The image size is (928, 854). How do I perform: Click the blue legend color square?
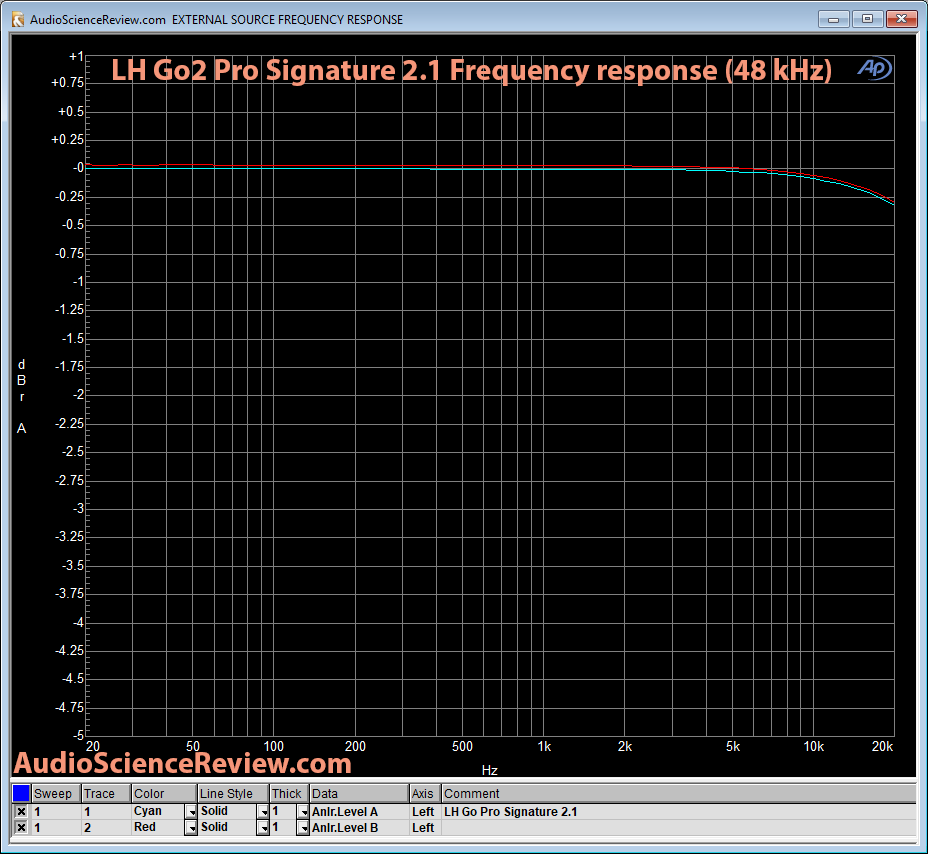21,793
